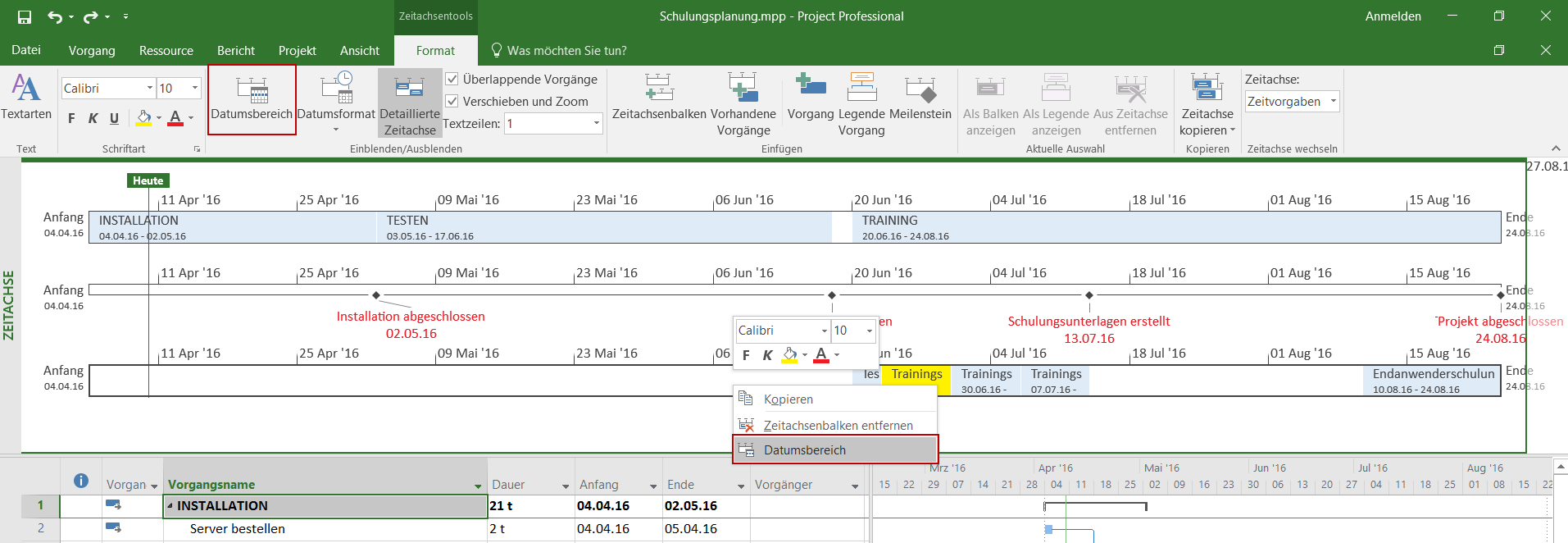Open the Ansicht ribbon tab
Screen dimensions: 1568x543
click(x=359, y=51)
